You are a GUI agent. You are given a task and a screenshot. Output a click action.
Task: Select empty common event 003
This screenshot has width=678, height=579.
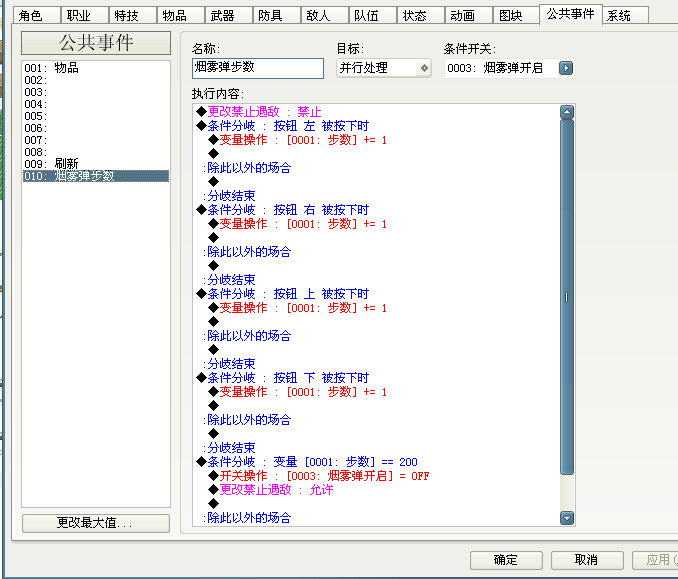point(96,92)
